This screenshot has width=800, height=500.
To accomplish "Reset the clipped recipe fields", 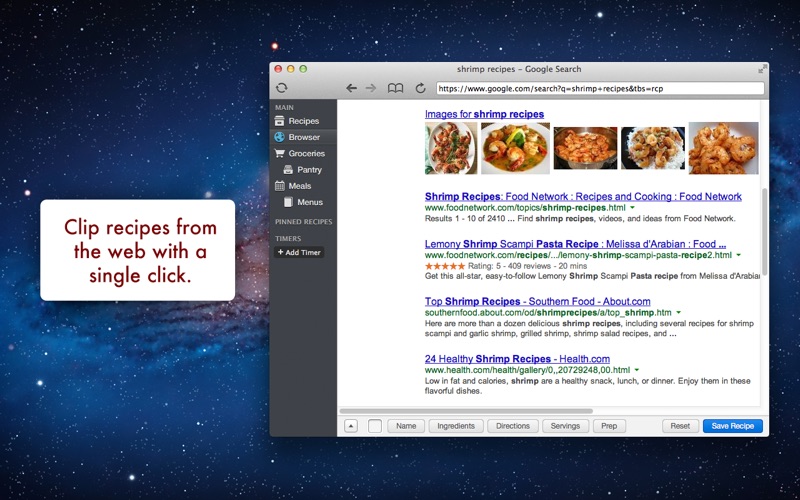I will 680,426.
